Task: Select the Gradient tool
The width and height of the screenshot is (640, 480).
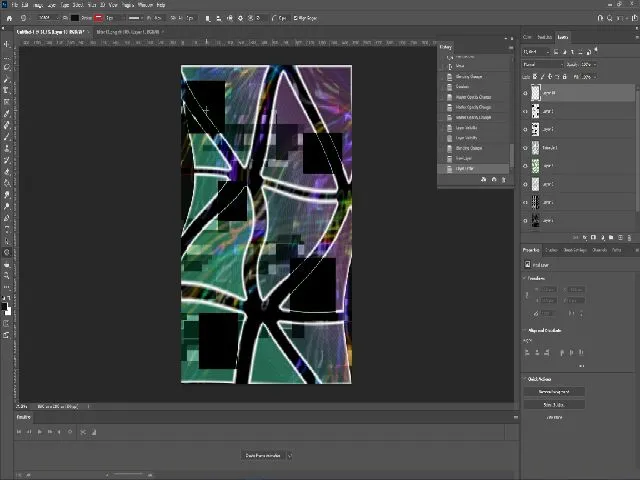Action: pos(7,183)
